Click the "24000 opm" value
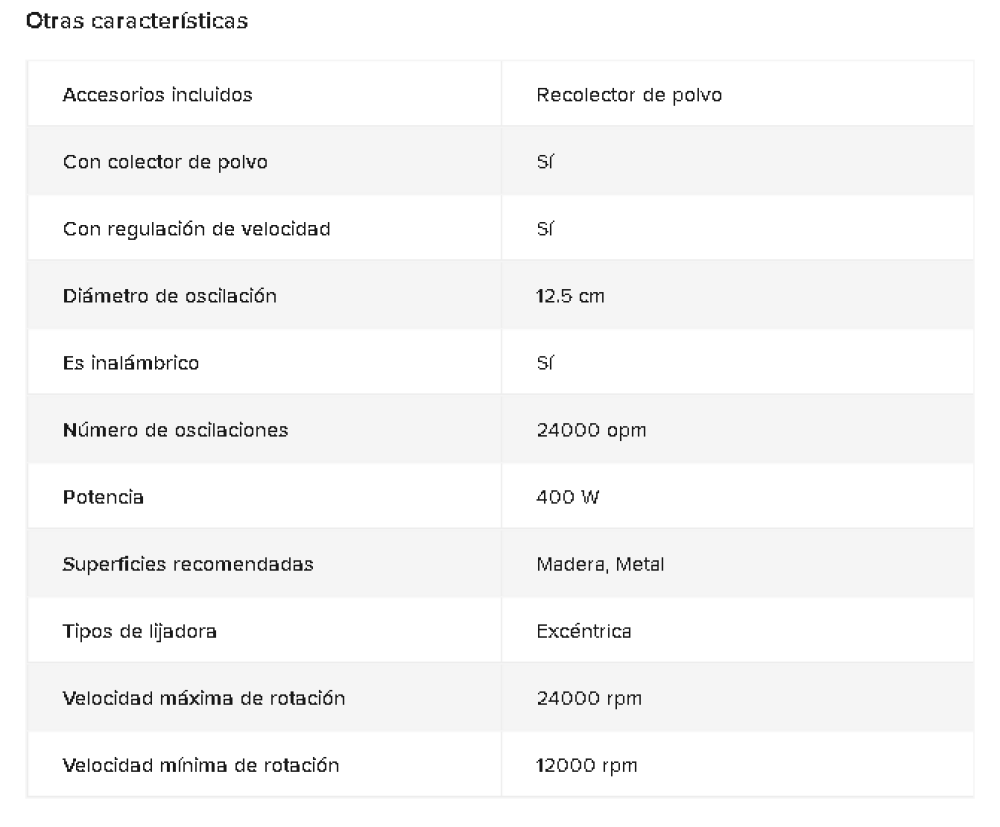 (x=591, y=430)
